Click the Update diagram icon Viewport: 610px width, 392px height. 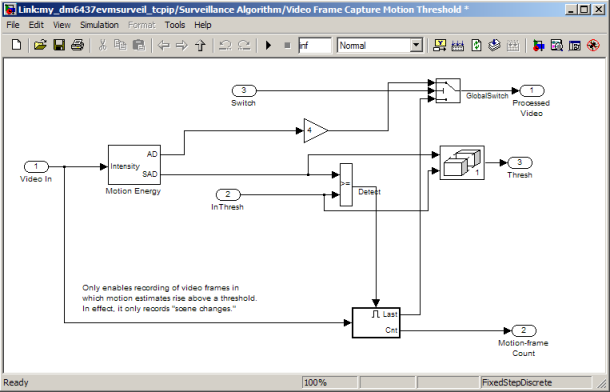pyautogui.click(x=476, y=46)
